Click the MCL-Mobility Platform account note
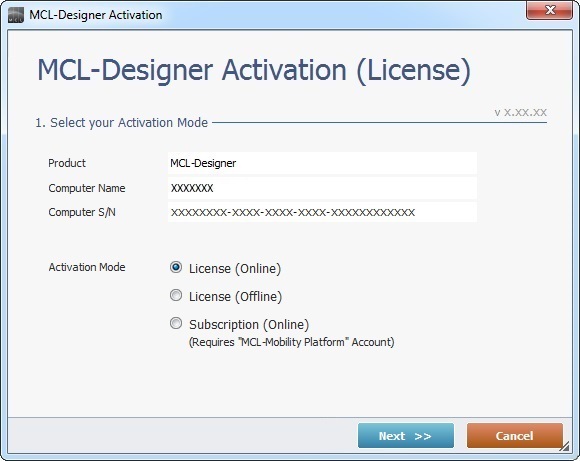 tap(291, 342)
